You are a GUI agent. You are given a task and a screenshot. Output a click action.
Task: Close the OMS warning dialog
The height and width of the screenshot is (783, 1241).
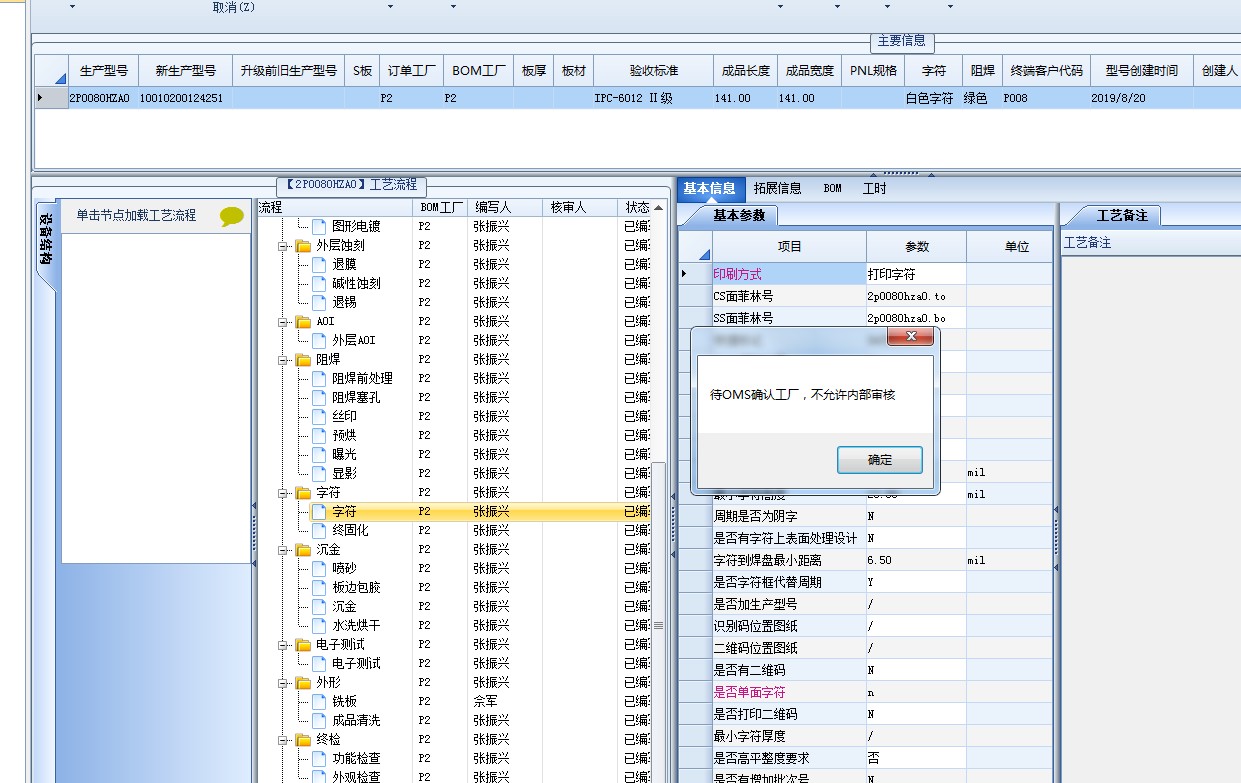pyautogui.click(x=911, y=337)
